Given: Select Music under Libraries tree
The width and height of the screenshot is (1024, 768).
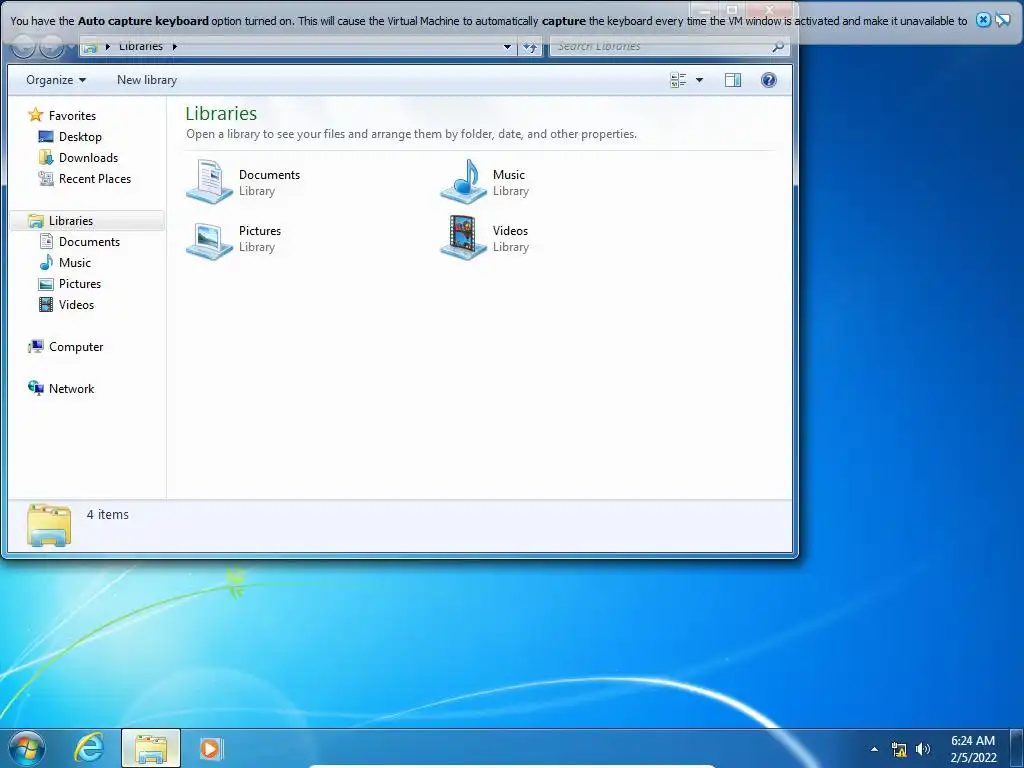Looking at the screenshot, I should pos(74,263).
